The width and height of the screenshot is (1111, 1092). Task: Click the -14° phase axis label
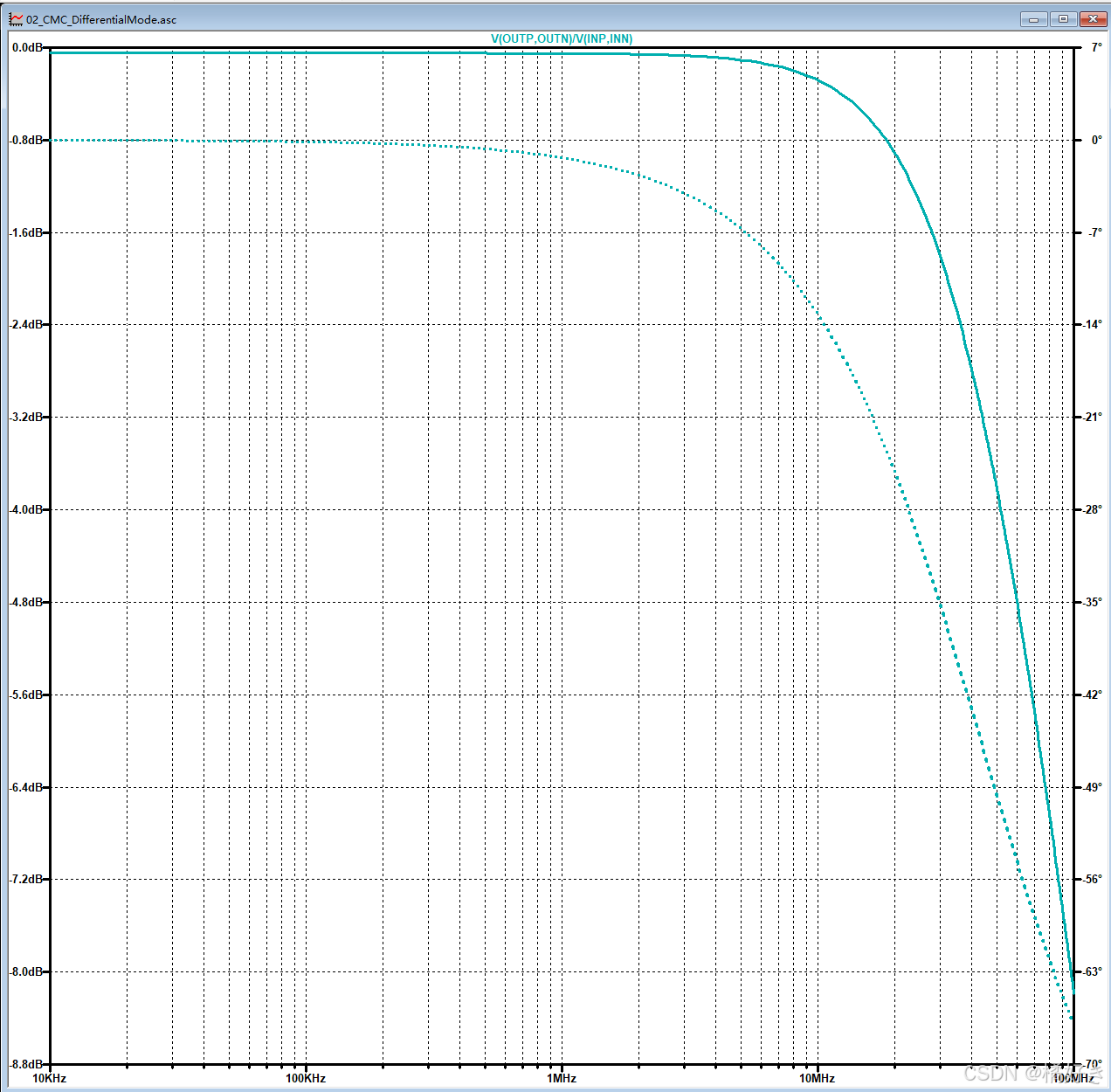1093,324
